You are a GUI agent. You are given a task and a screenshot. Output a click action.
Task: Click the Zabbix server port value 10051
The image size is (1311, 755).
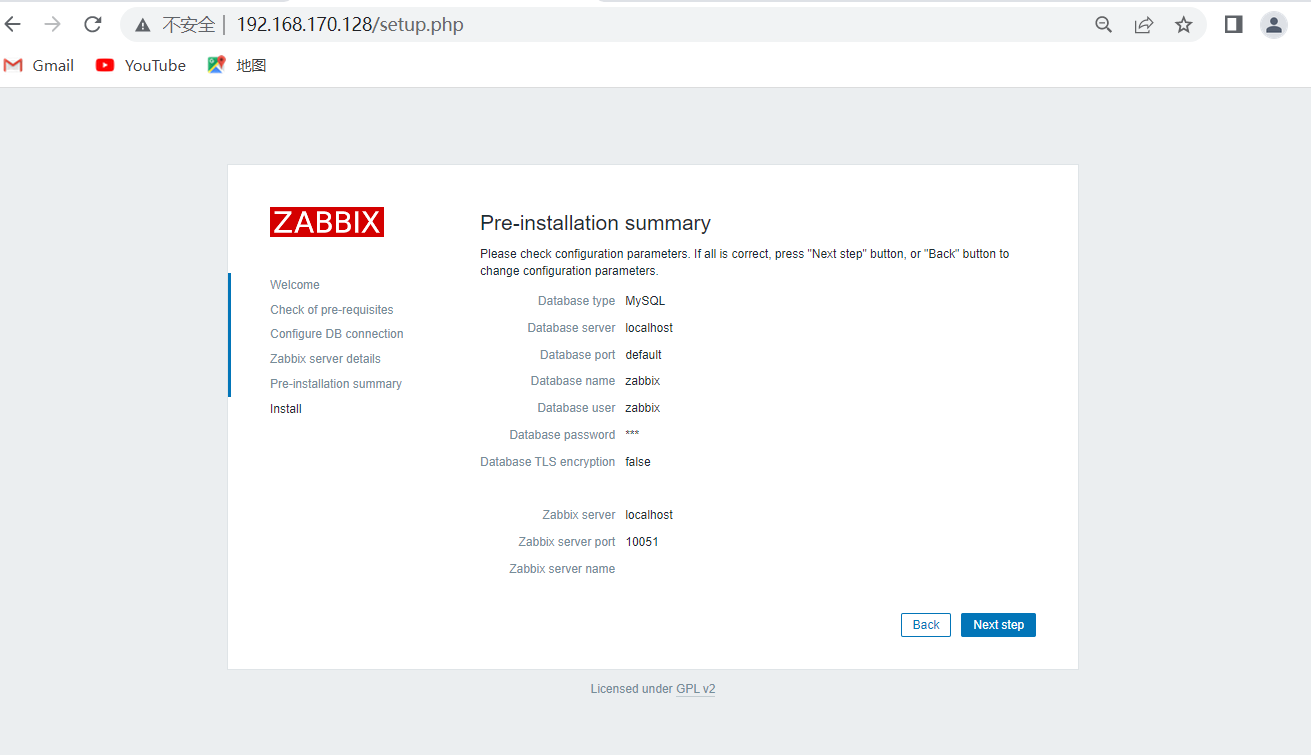coord(642,542)
